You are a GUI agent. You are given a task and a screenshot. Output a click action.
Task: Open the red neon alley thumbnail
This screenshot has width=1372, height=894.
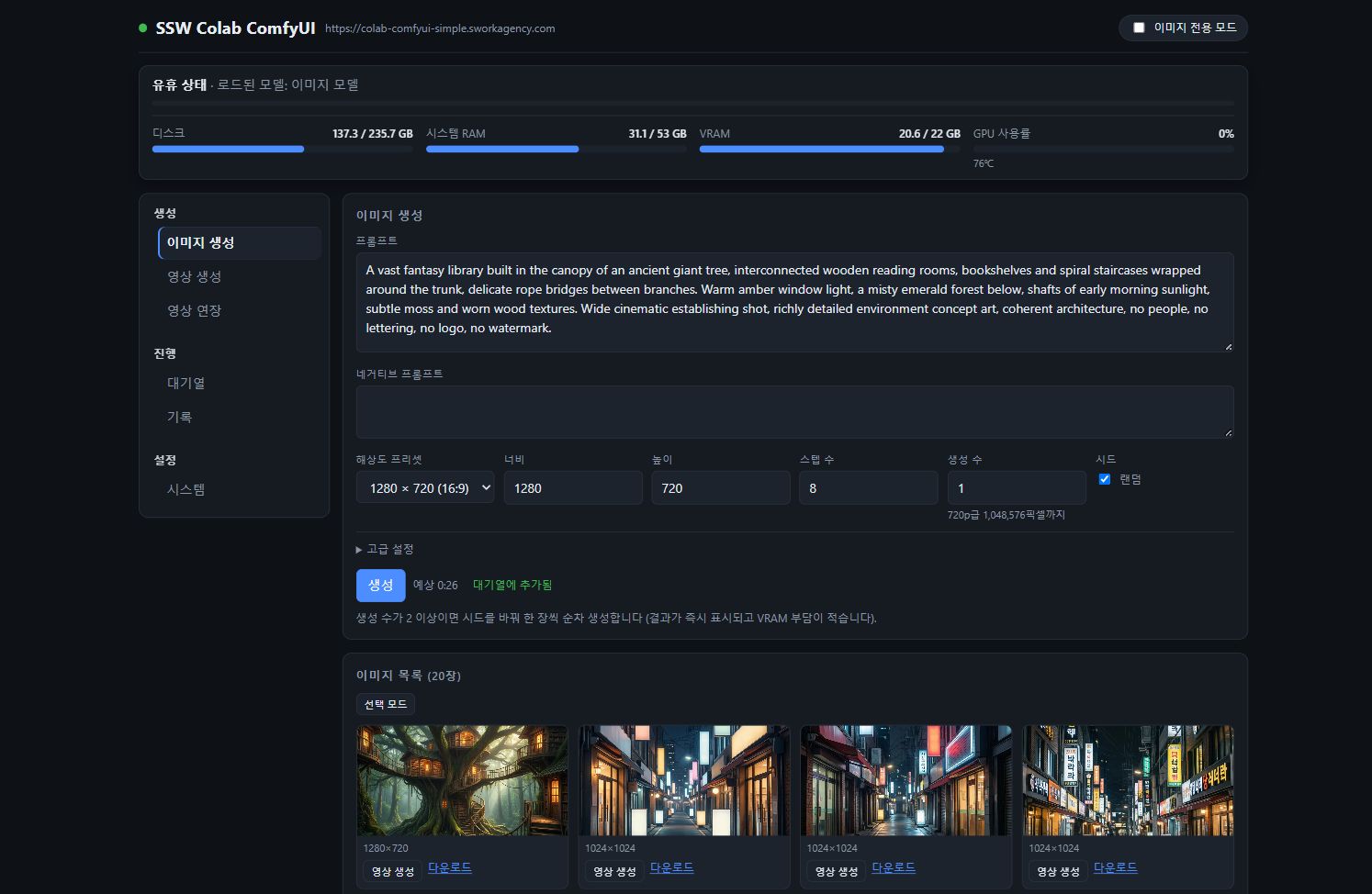click(906, 780)
